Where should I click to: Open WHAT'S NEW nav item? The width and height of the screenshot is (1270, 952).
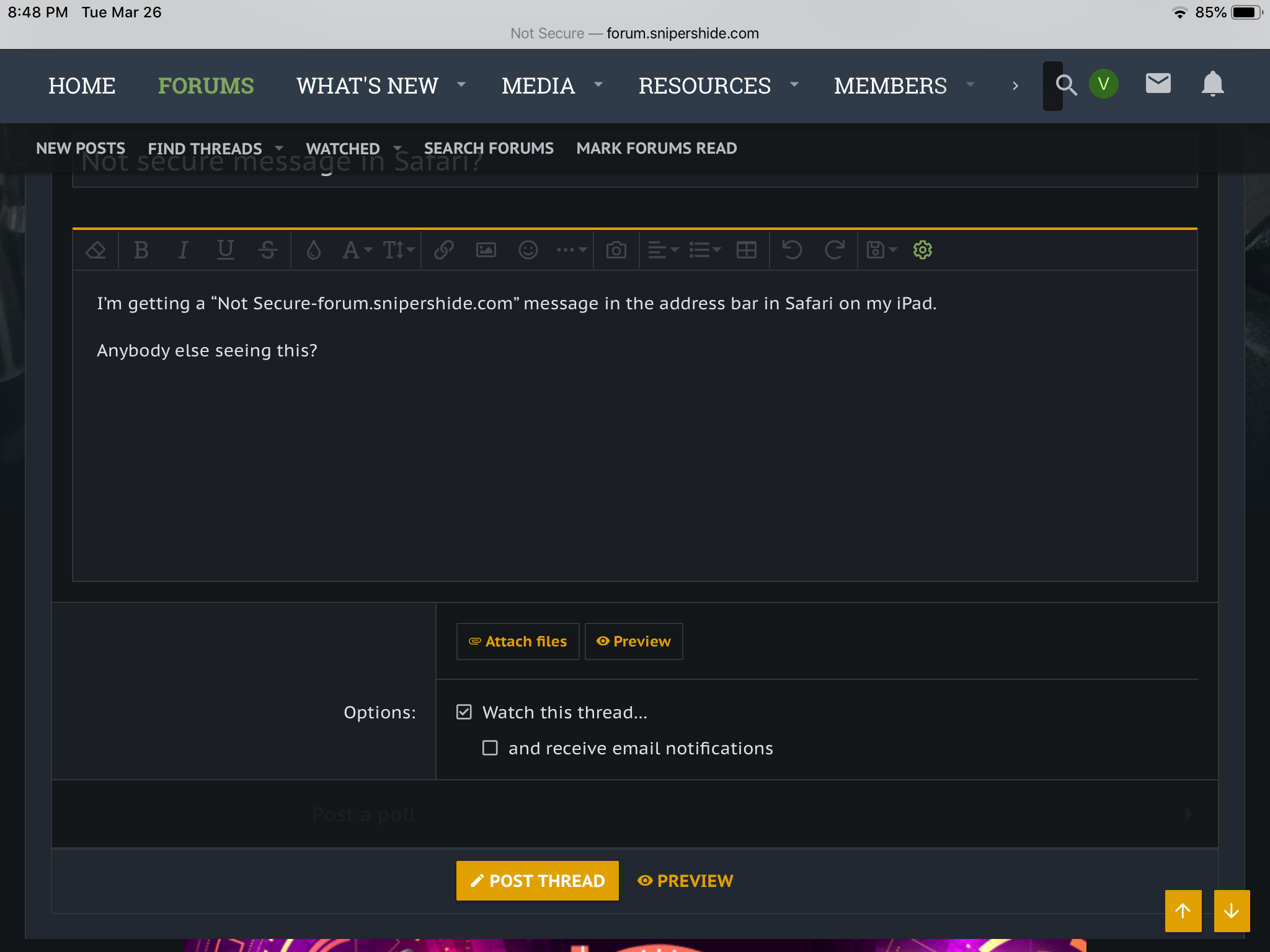[367, 86]
